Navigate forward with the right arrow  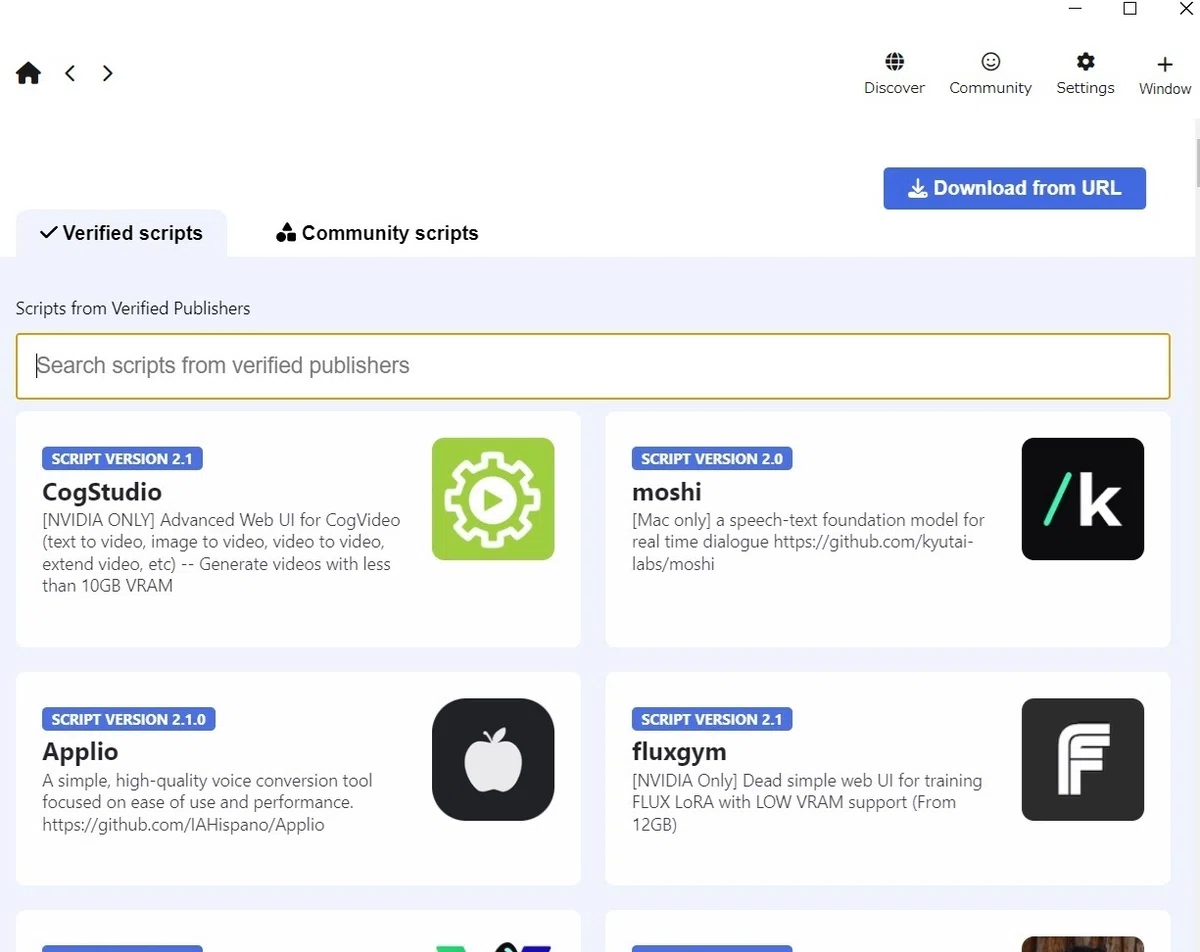point(107,73)
